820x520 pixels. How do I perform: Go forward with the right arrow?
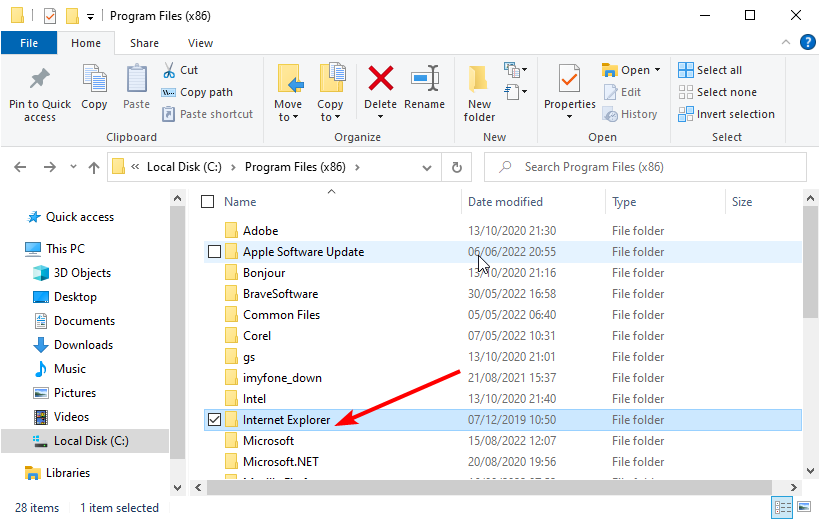(x=50, y=167)
